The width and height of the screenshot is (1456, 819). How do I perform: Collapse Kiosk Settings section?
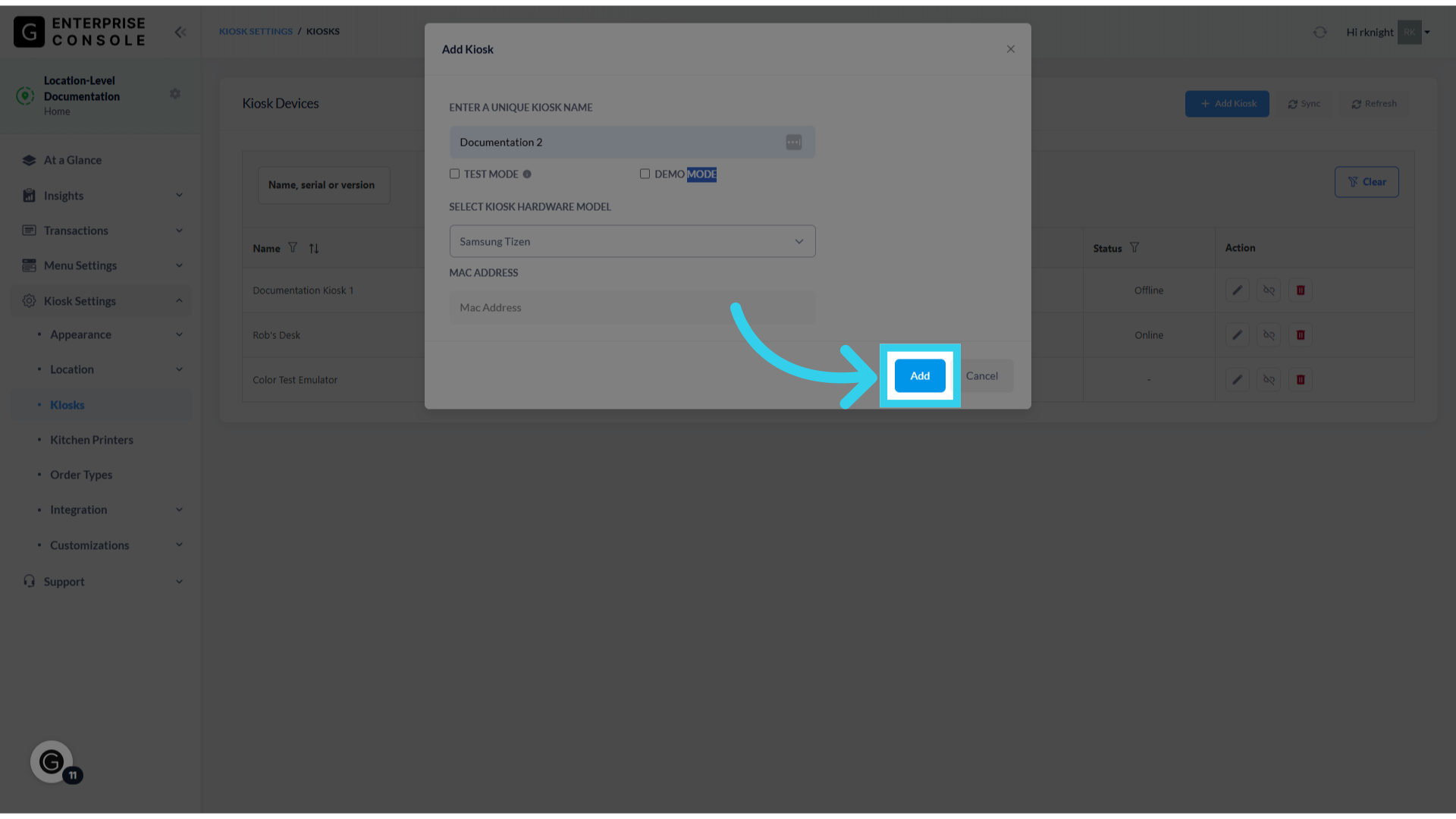[100, 301]
